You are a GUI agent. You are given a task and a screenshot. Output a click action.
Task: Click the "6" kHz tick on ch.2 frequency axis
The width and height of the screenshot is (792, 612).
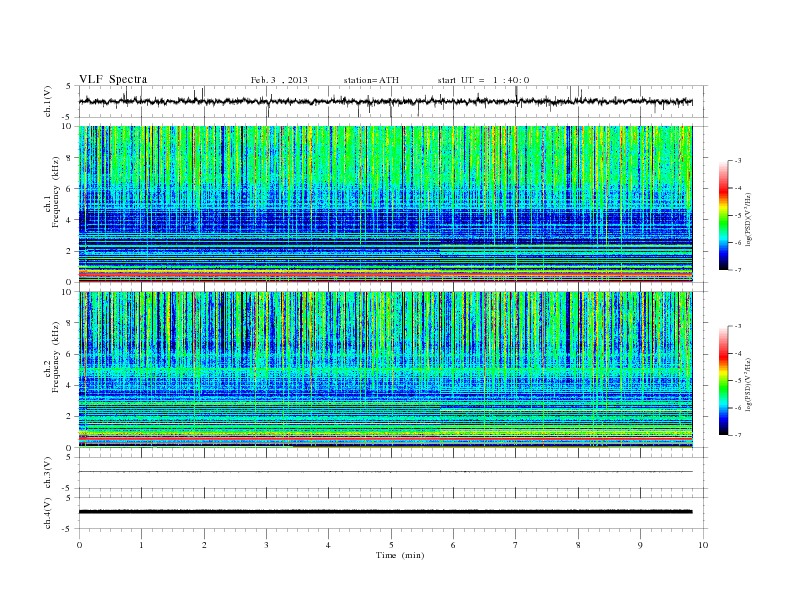[x=70, y=354]
